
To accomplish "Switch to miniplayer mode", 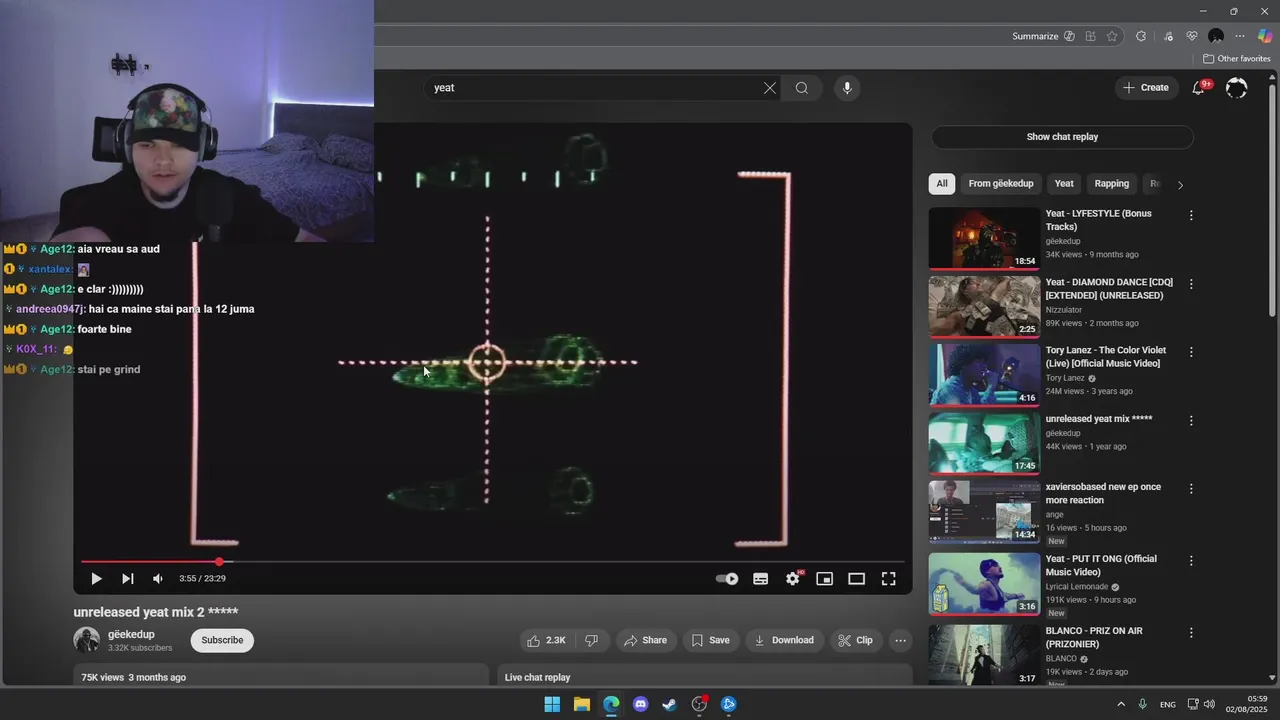I will (825, 578).
